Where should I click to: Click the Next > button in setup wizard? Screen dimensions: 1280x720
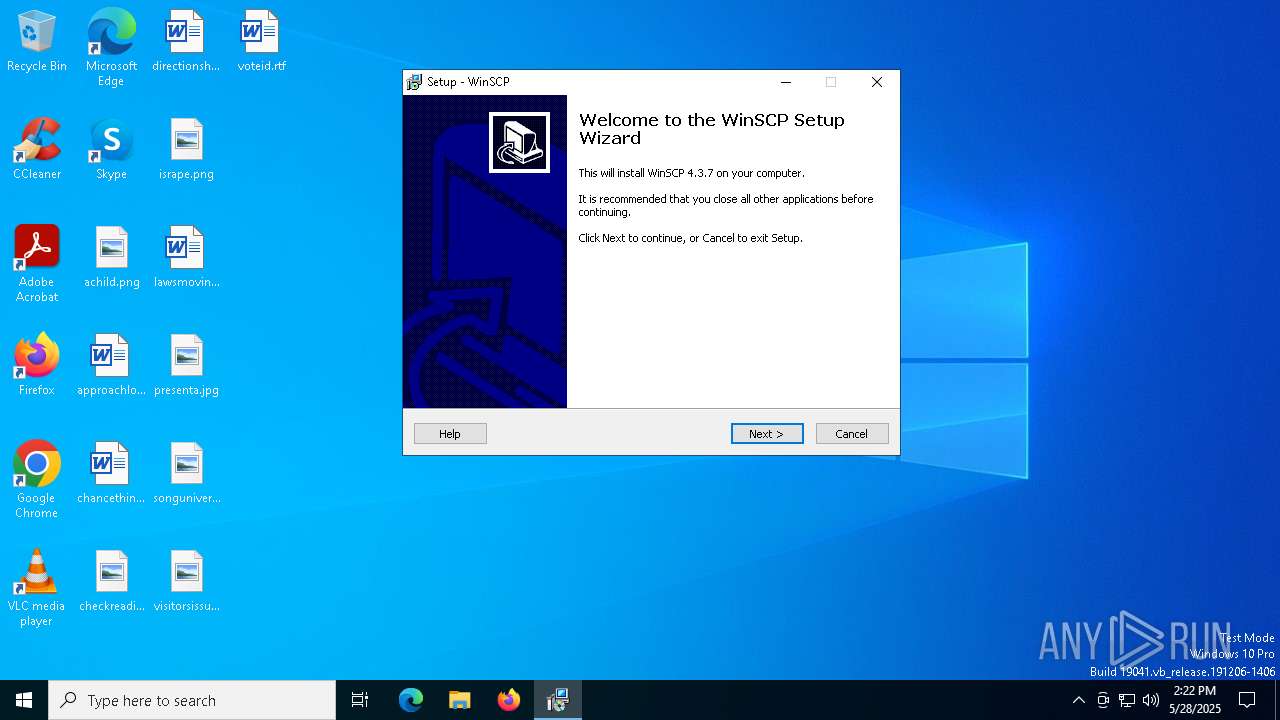coord(767,433)
